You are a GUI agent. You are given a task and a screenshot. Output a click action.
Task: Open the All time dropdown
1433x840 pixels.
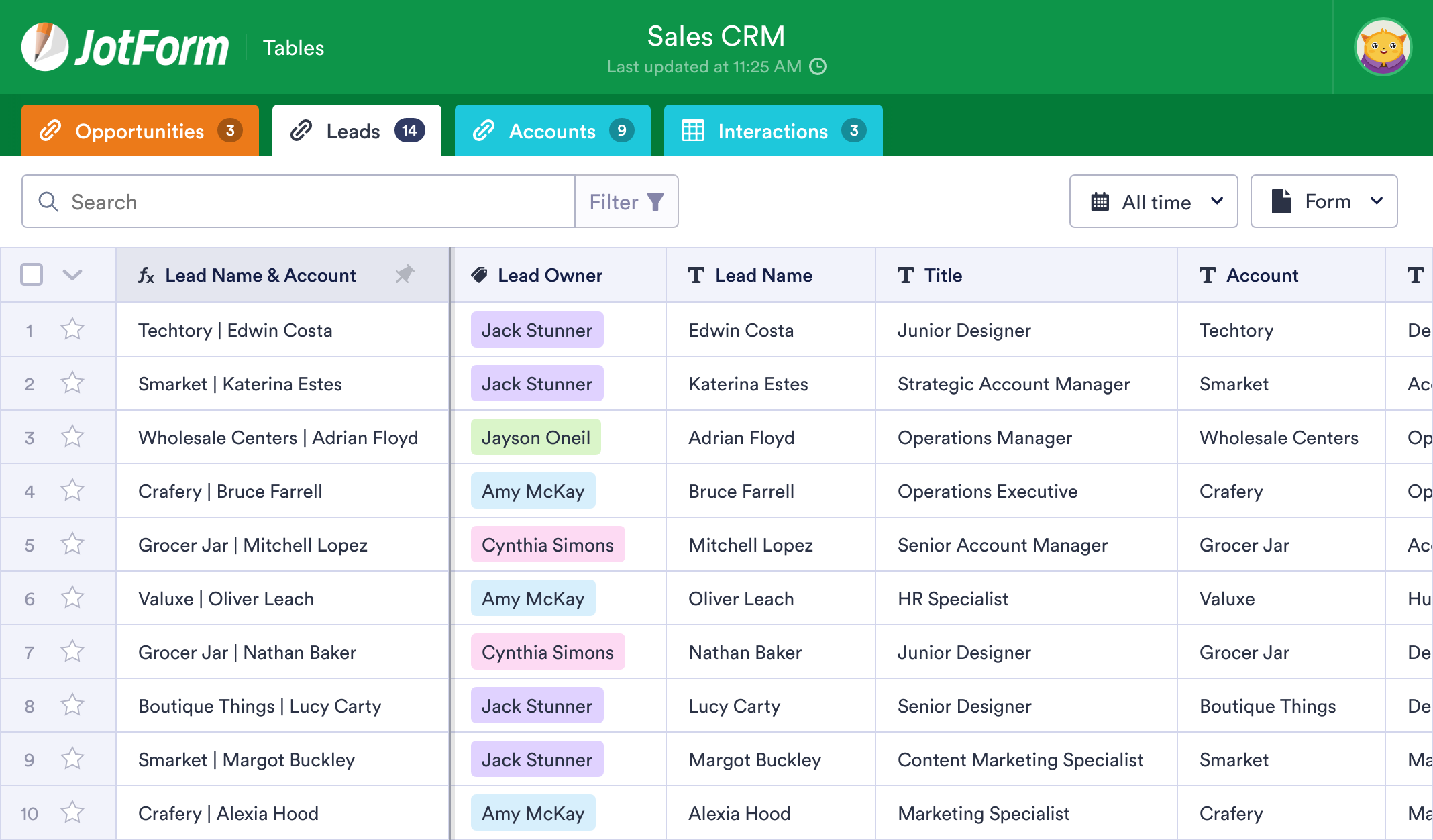click(1218, 201)
